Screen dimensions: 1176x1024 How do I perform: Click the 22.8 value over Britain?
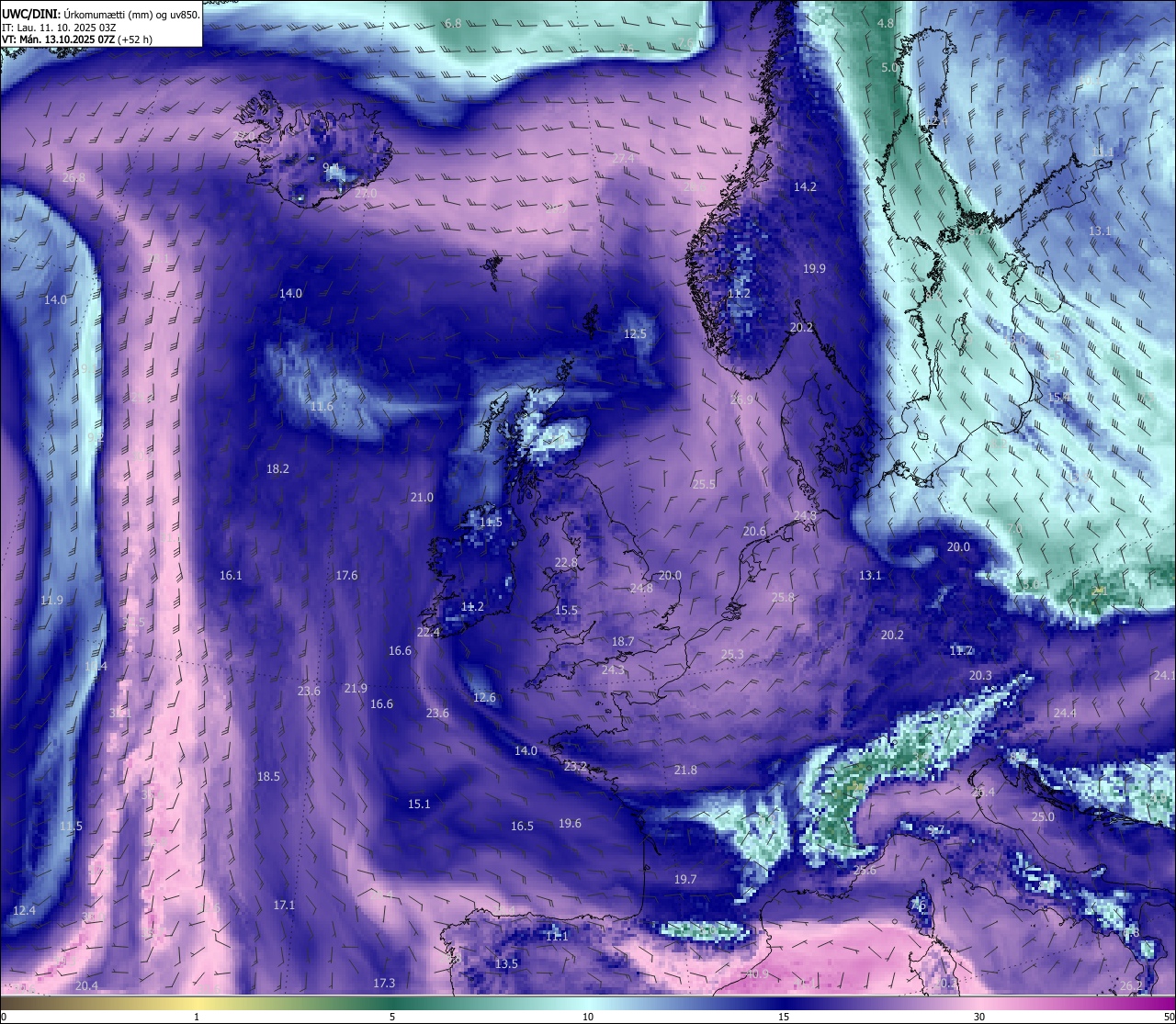(x=566, y=562)
